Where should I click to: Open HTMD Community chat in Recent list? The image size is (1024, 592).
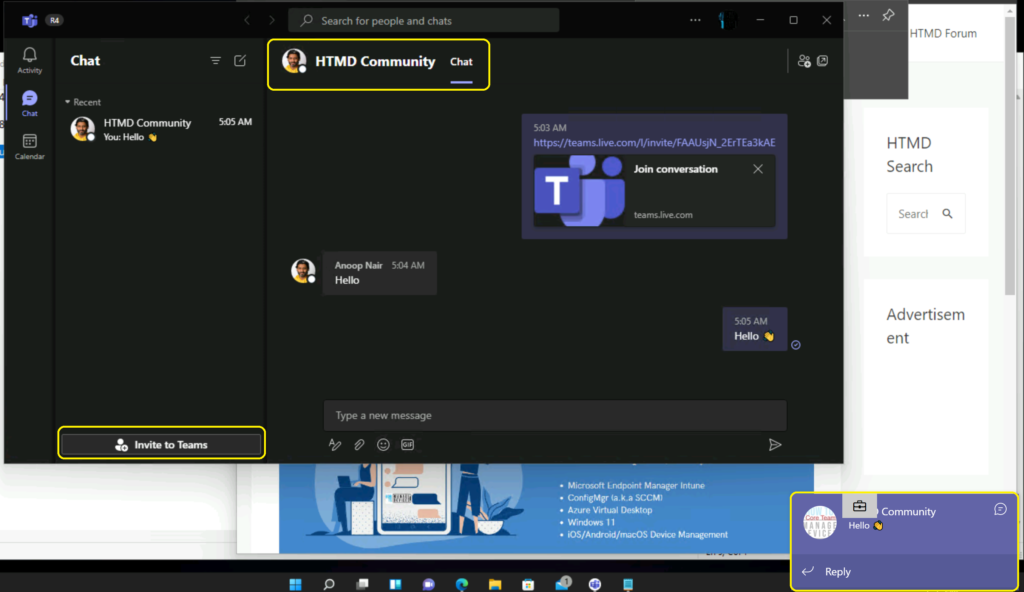161,129
